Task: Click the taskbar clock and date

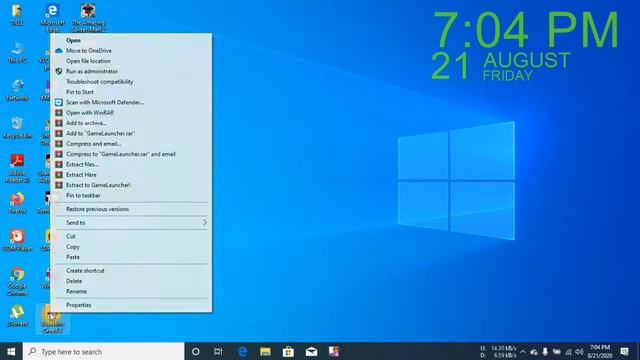Action: tap(600, 351)
